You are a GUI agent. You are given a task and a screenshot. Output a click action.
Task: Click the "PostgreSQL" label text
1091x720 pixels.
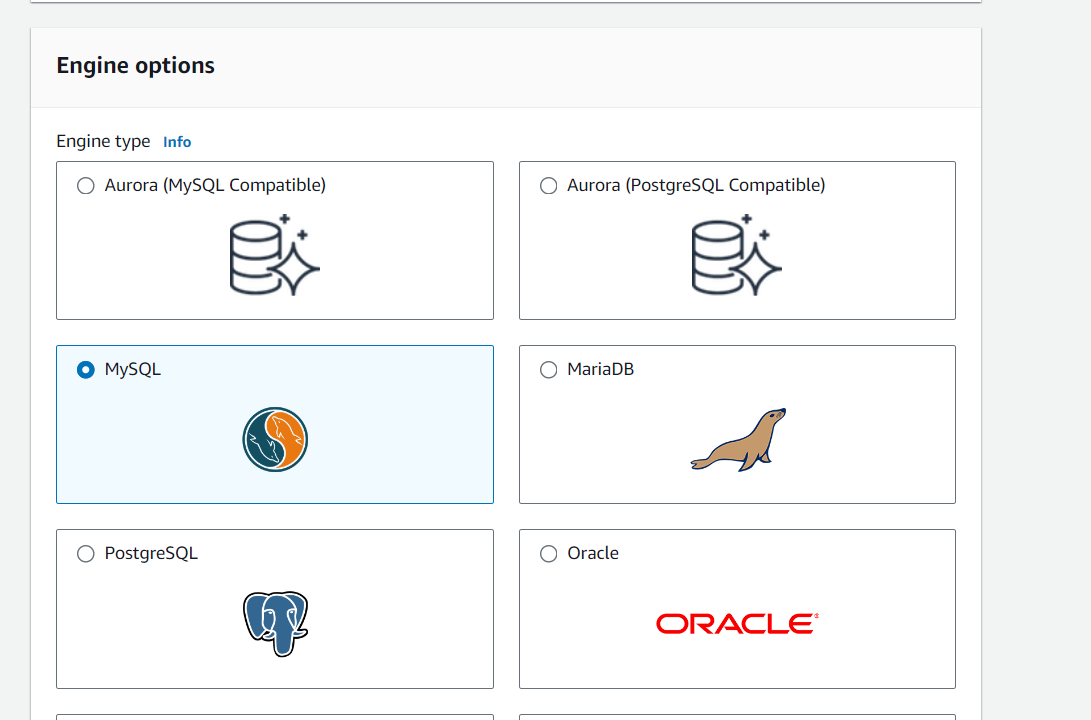pos(151,553)
